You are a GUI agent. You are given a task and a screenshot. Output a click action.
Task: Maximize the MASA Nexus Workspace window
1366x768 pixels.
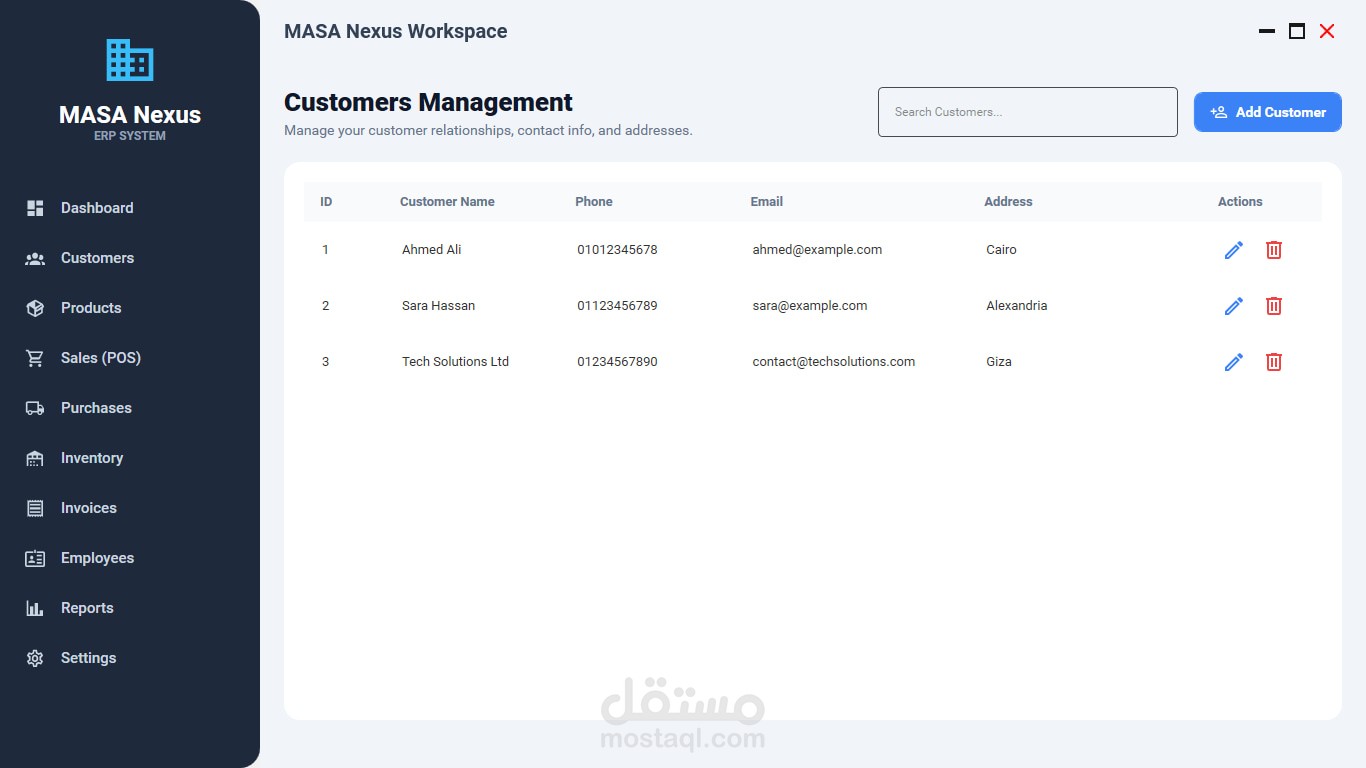point(1297,32)
